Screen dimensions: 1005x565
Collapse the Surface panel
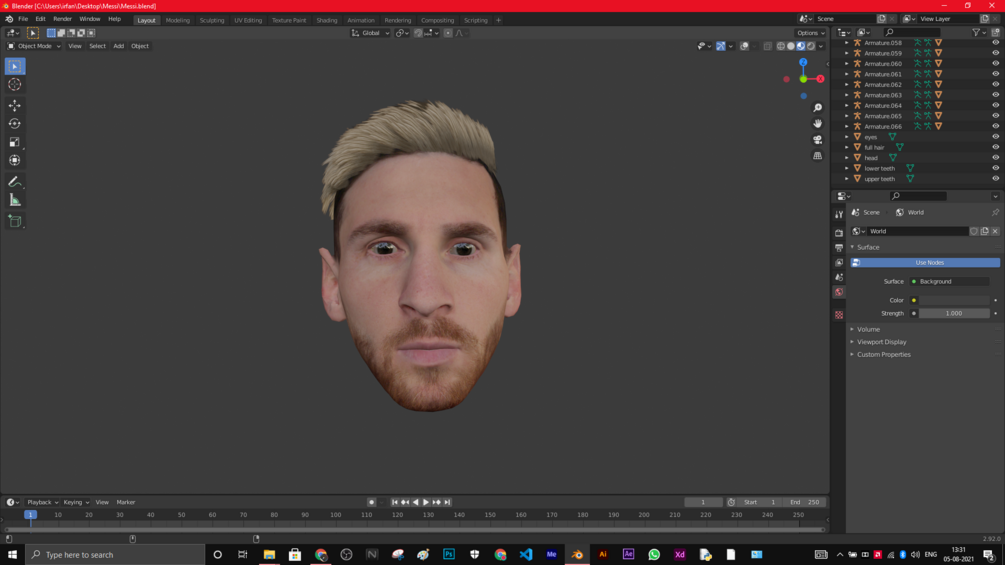pos(868,247)
